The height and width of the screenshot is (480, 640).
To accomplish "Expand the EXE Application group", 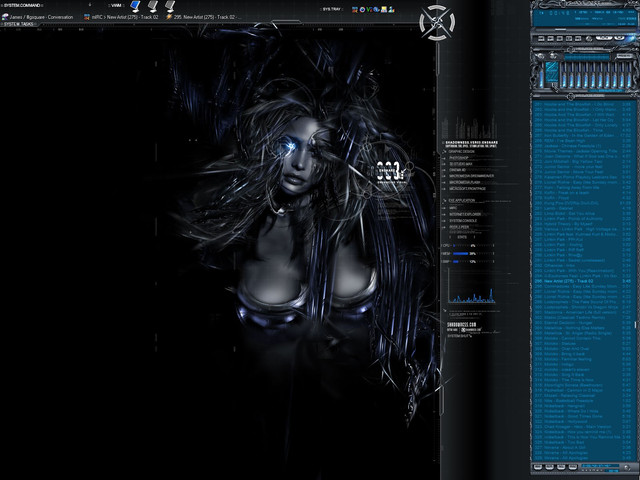I will (x=462, y=200).
